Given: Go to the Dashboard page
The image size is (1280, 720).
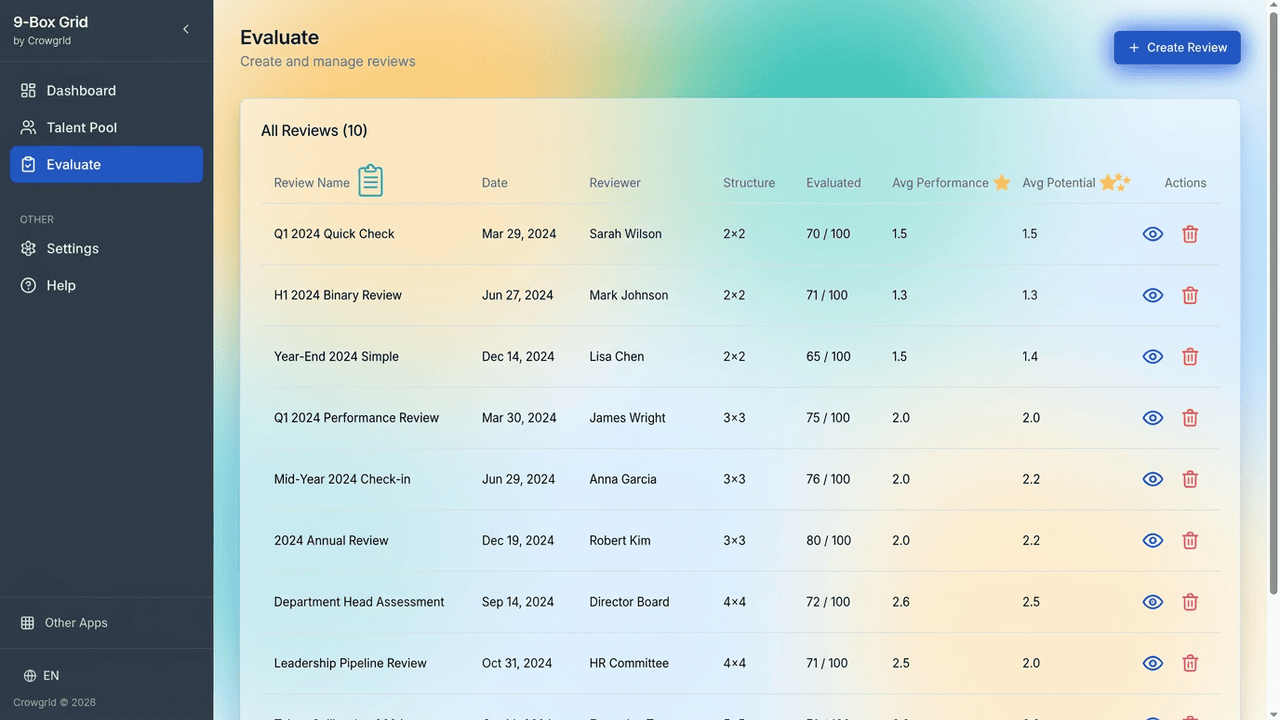Looking at the screenshot, I should (80, 91).
